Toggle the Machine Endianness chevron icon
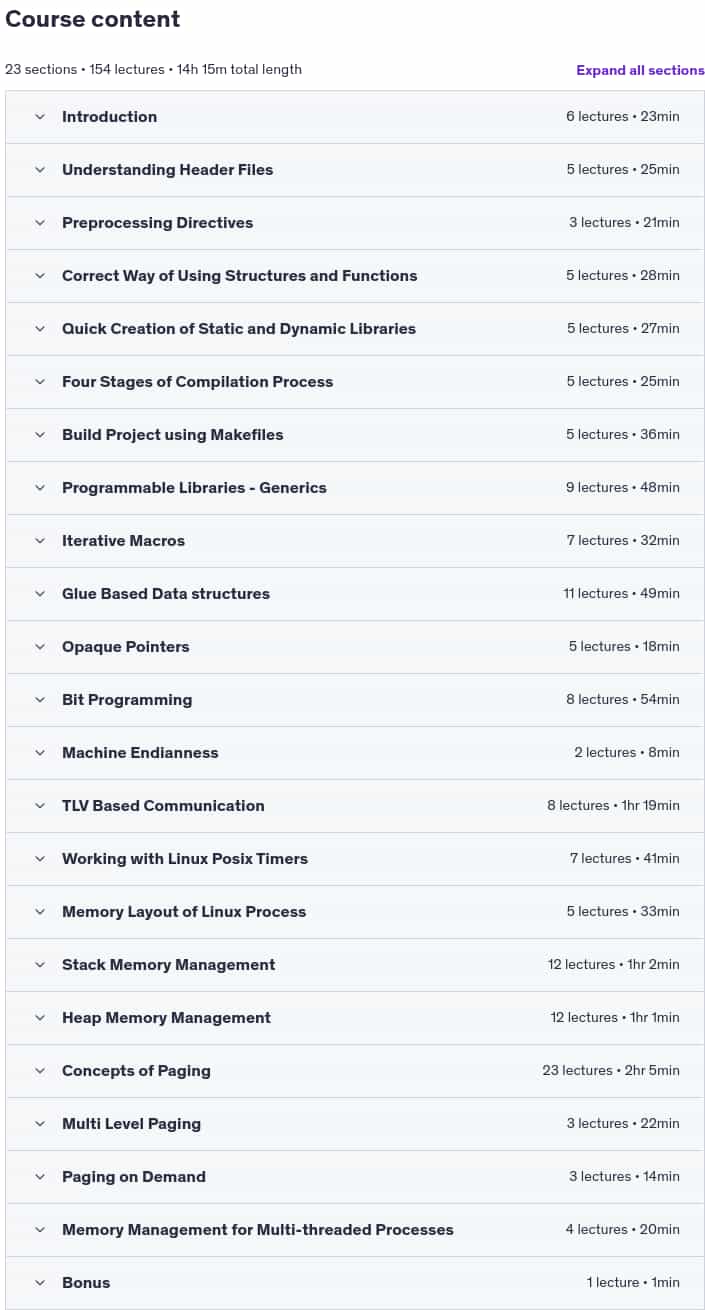The image size is (705, 1310). tap(40, 753)
